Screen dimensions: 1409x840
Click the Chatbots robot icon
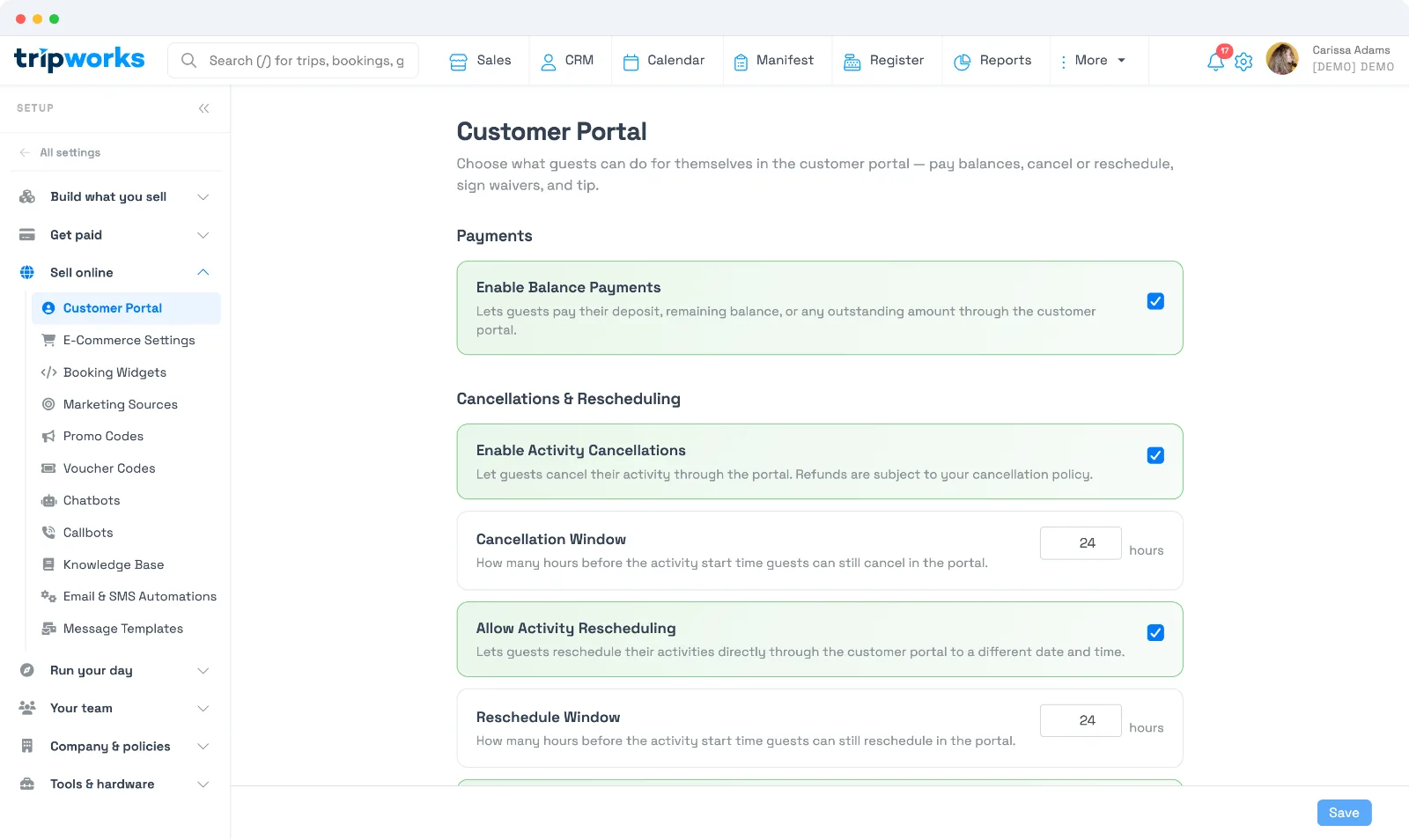(48, 501)
